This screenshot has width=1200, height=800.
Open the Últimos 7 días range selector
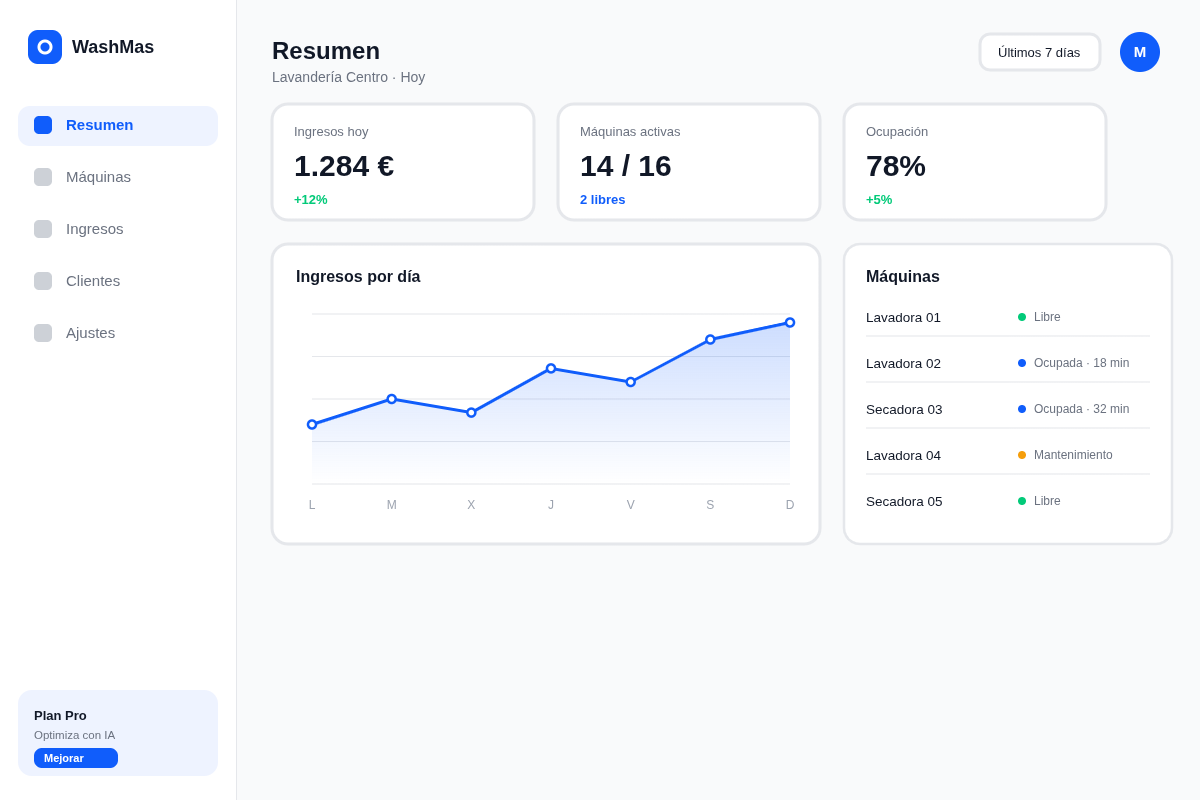coord(1040,52)
